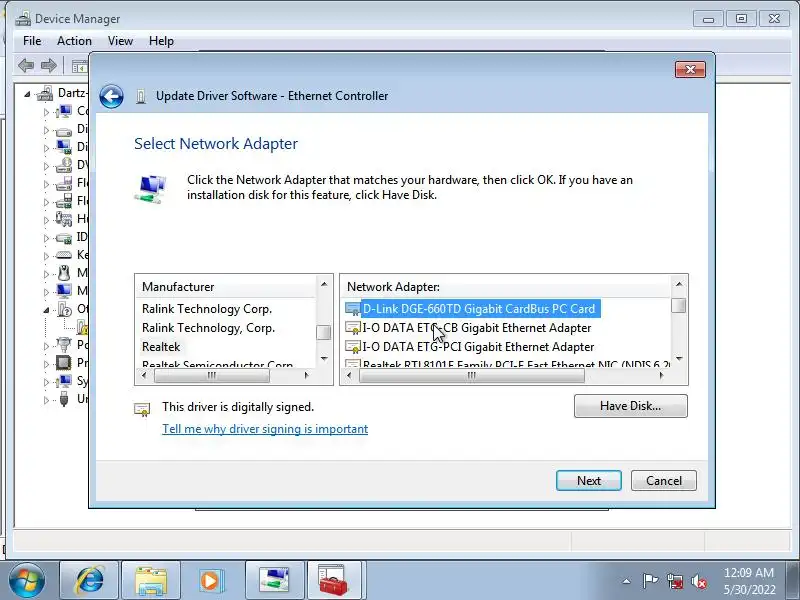Click the network computers taskbar icon
The image size is (800, 600).
[274, 581]
